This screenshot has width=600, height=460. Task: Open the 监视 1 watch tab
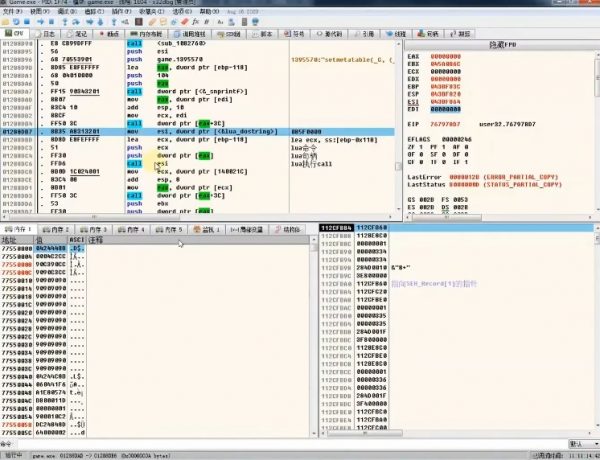tap(208, 229)
